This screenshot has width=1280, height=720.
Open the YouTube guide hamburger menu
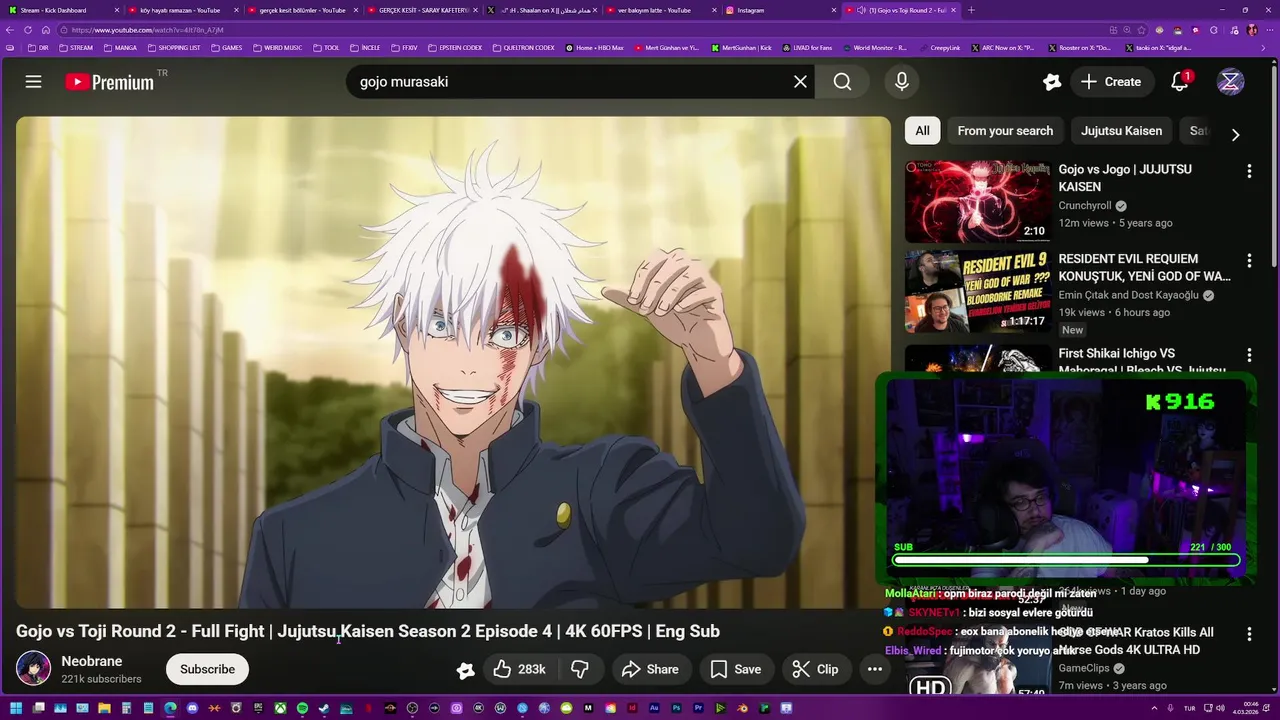33,82
